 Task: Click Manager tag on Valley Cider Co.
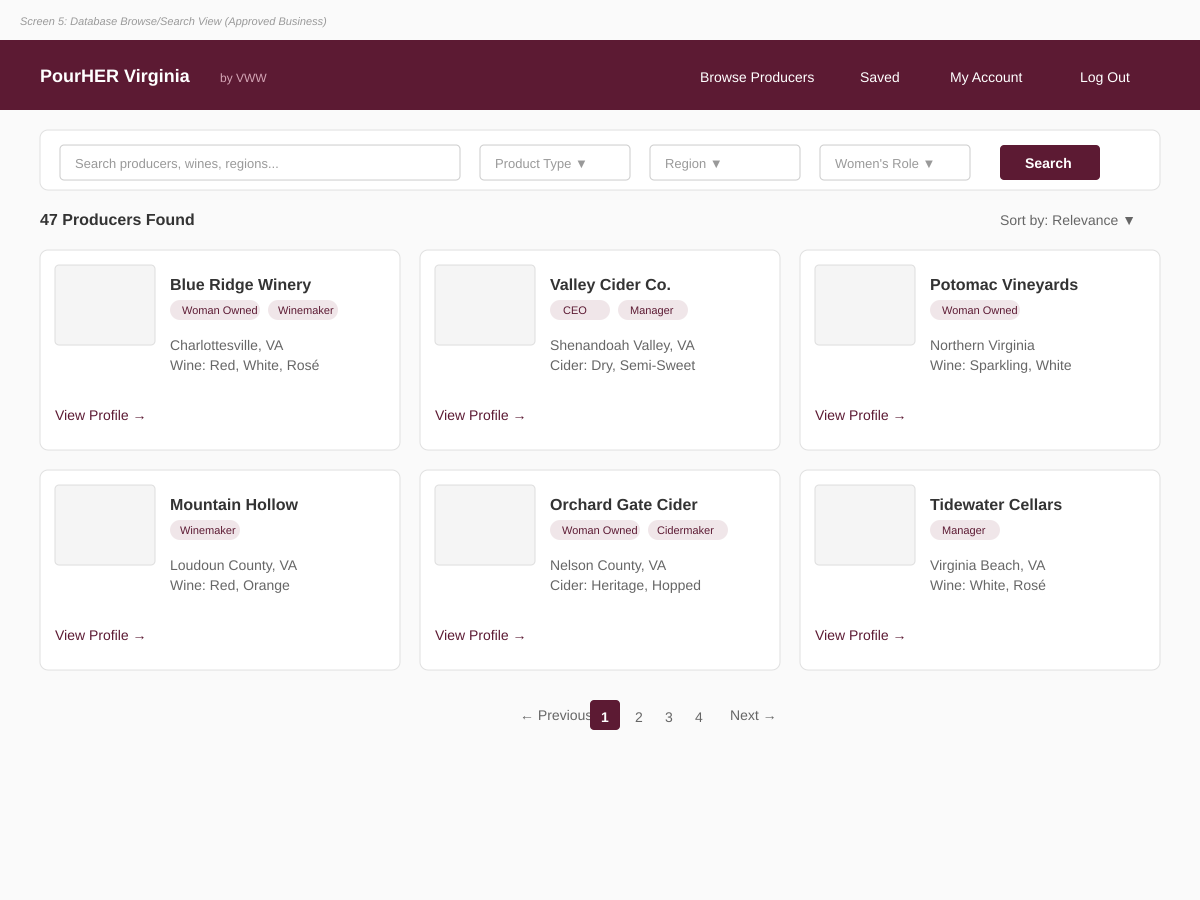pyautogui.click(x=653, y=310)
